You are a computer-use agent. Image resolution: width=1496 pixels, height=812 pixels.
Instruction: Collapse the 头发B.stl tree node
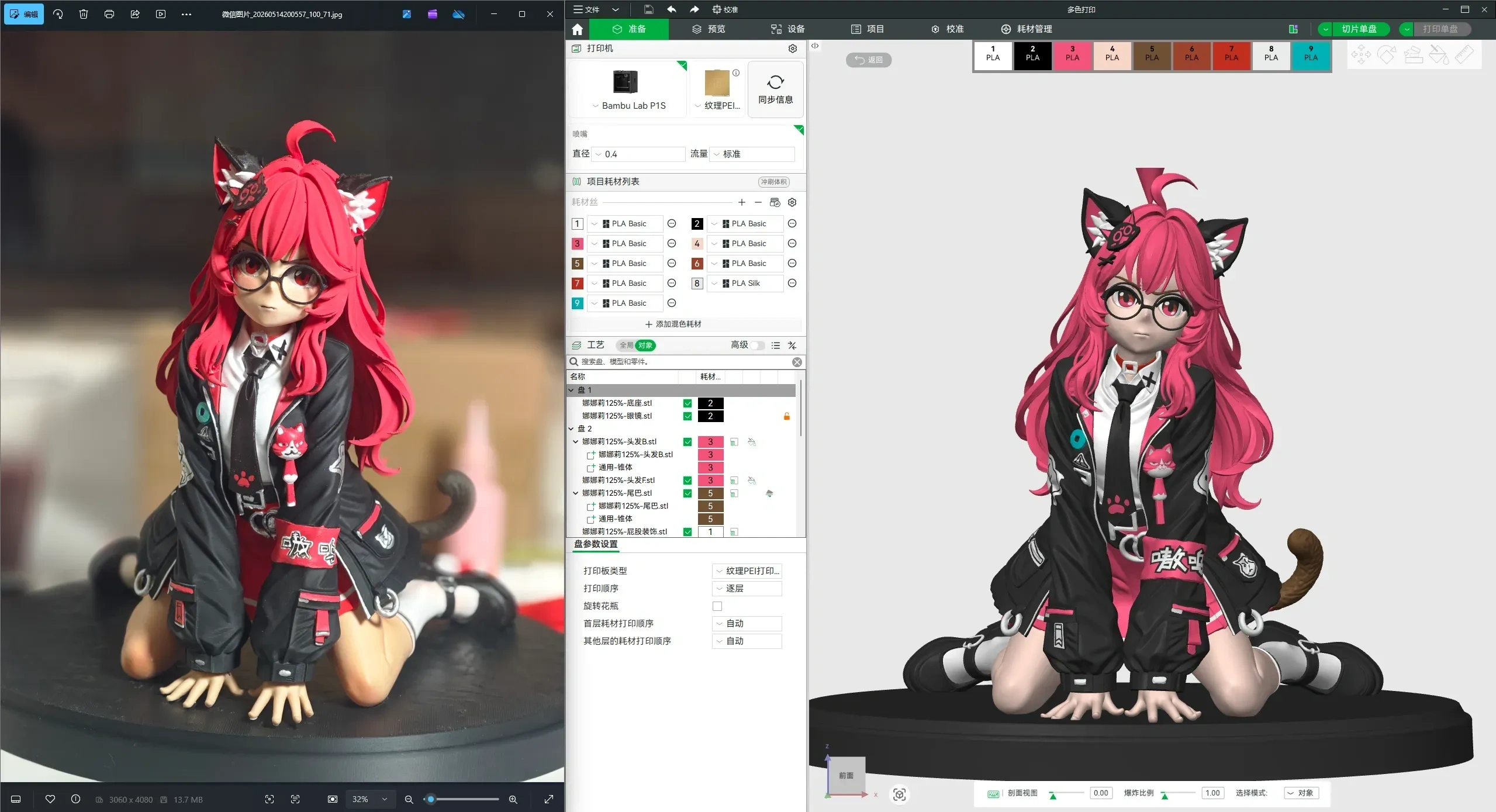tap(576, 442)
